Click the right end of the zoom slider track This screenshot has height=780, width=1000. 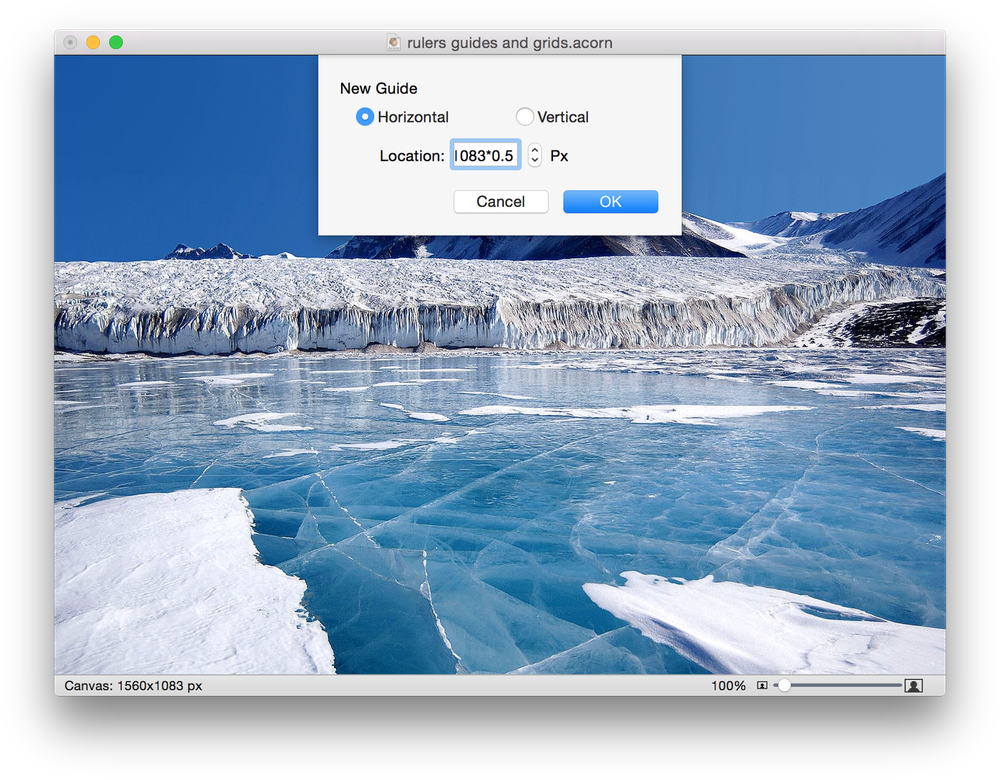898,686
